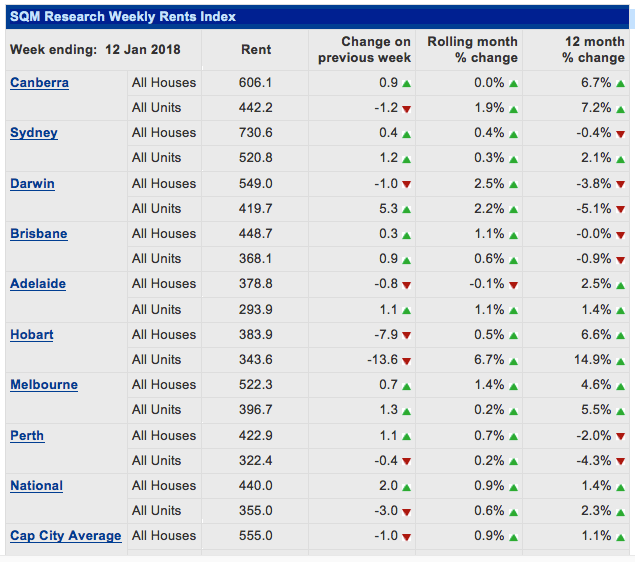
Task: Select National units rent value 355.0
Action: pos(256,510)
